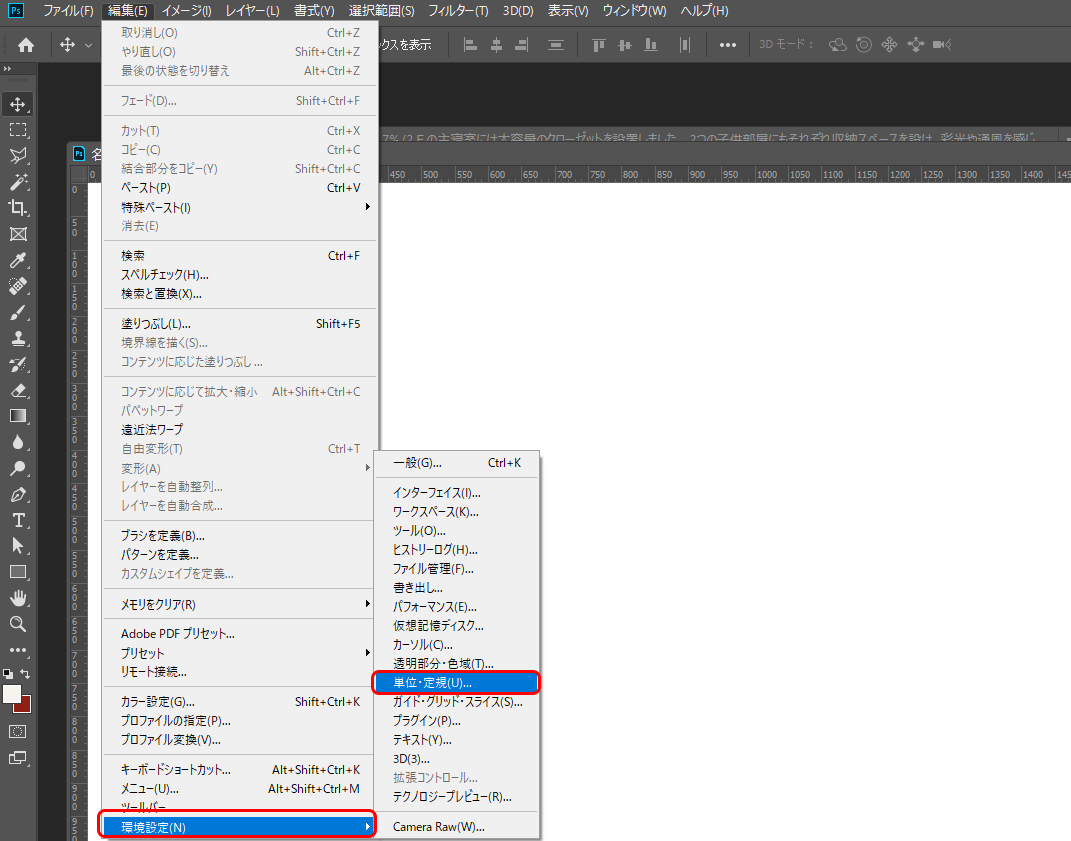Click the foreground color swatch
The width and height of the screenshot is (1071, 841).
click(x=12, y=694)
